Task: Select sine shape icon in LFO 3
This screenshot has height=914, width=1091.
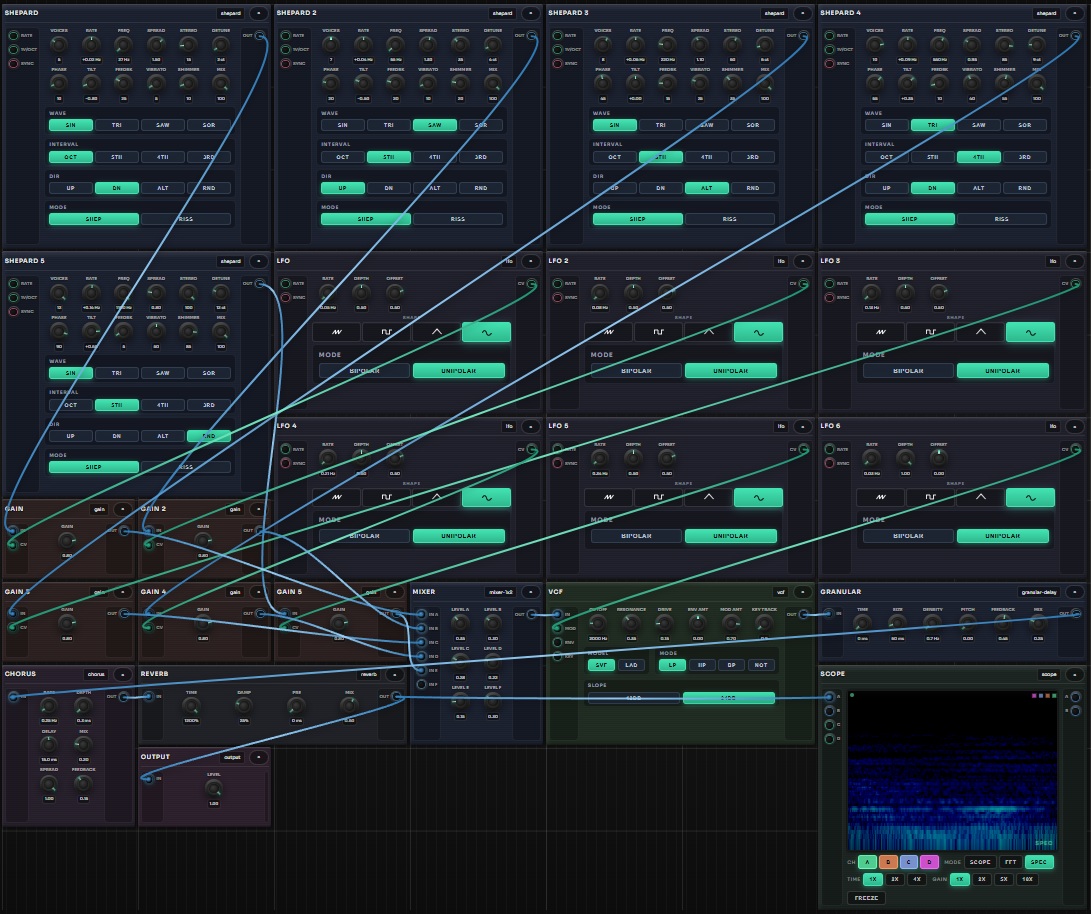Action: [x=1029, y=332]
